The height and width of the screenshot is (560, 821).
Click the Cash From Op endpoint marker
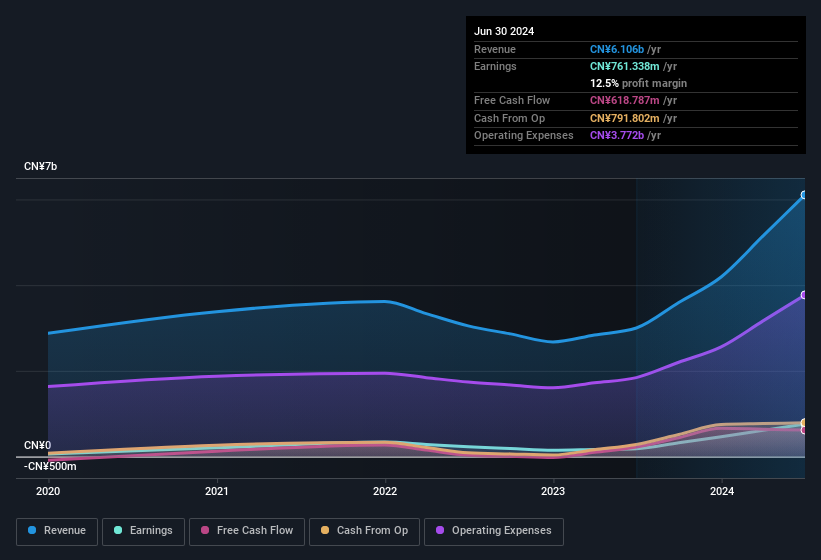804,422
